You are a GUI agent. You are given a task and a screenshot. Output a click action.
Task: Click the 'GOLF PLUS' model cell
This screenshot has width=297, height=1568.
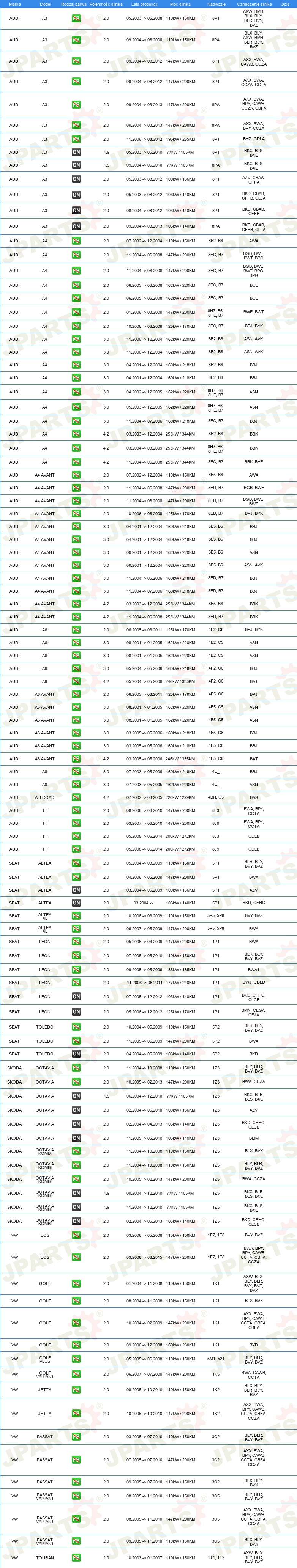tap(45, 1359)
